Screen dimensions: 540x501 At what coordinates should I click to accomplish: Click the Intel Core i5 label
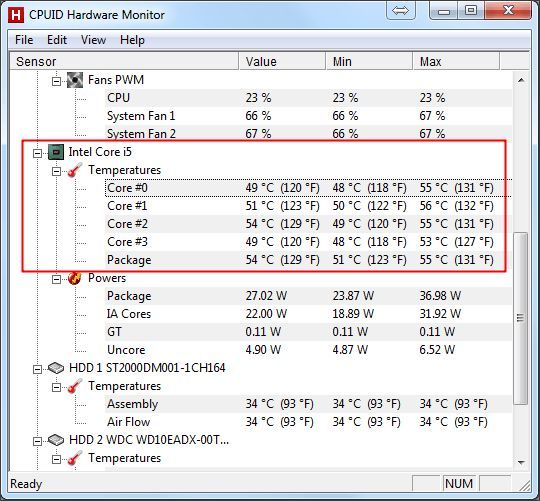[100, 152]
